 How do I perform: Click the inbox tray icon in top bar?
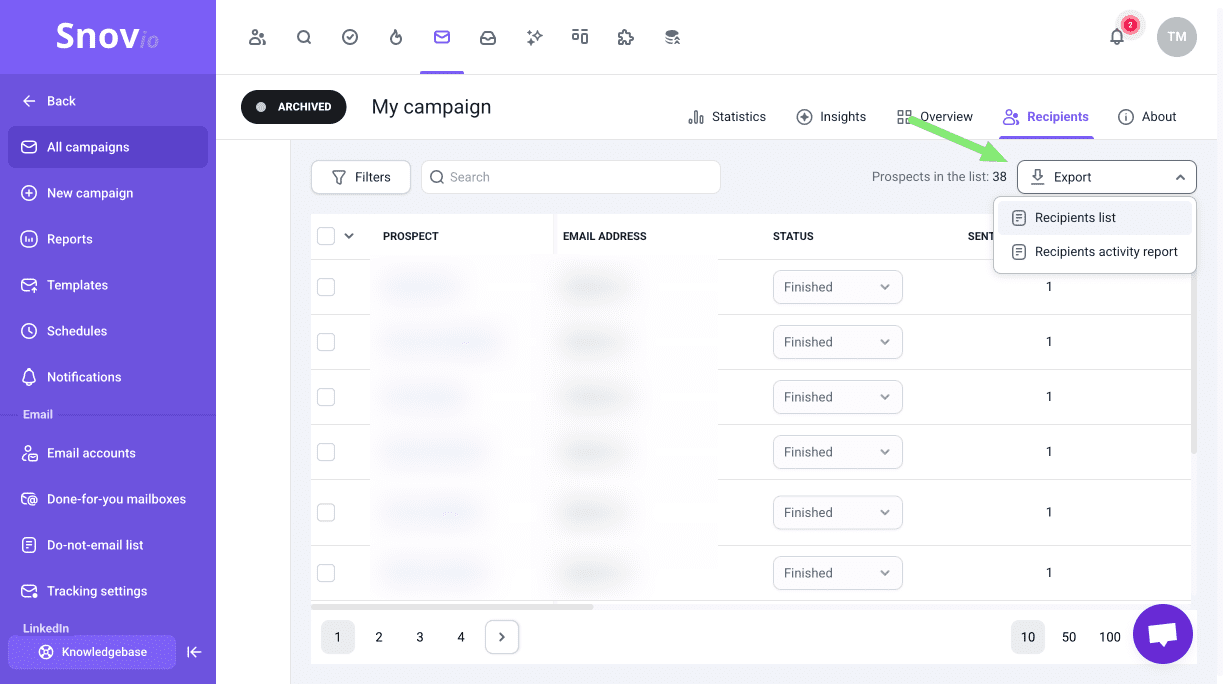coord(488,37)
